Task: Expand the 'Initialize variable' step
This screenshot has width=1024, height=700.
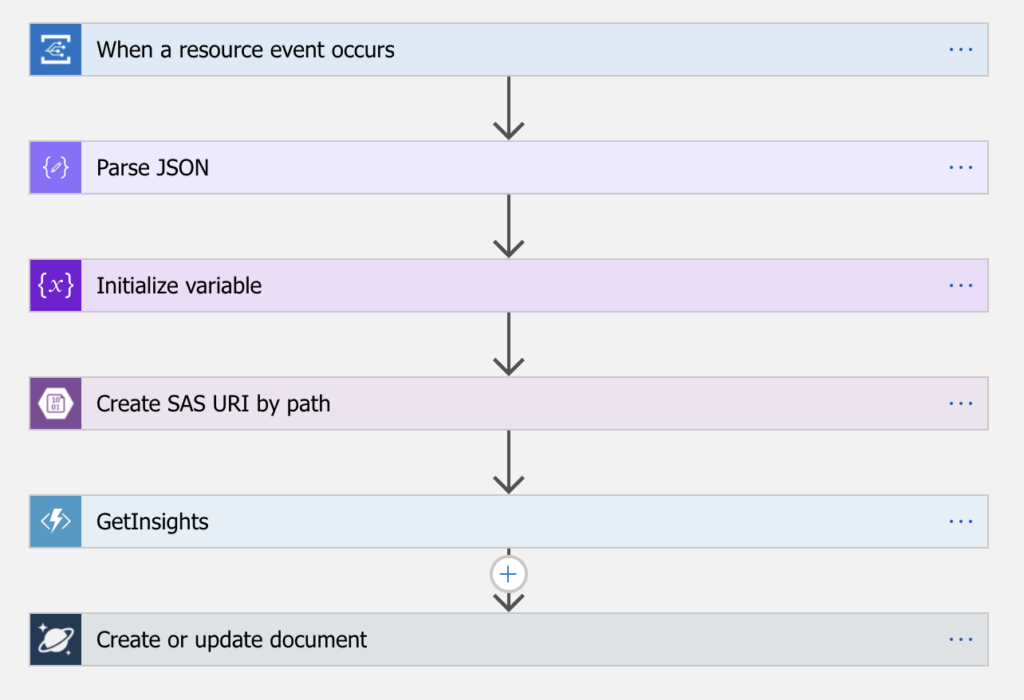Action: pyautogui.click(x=509, y=285)
